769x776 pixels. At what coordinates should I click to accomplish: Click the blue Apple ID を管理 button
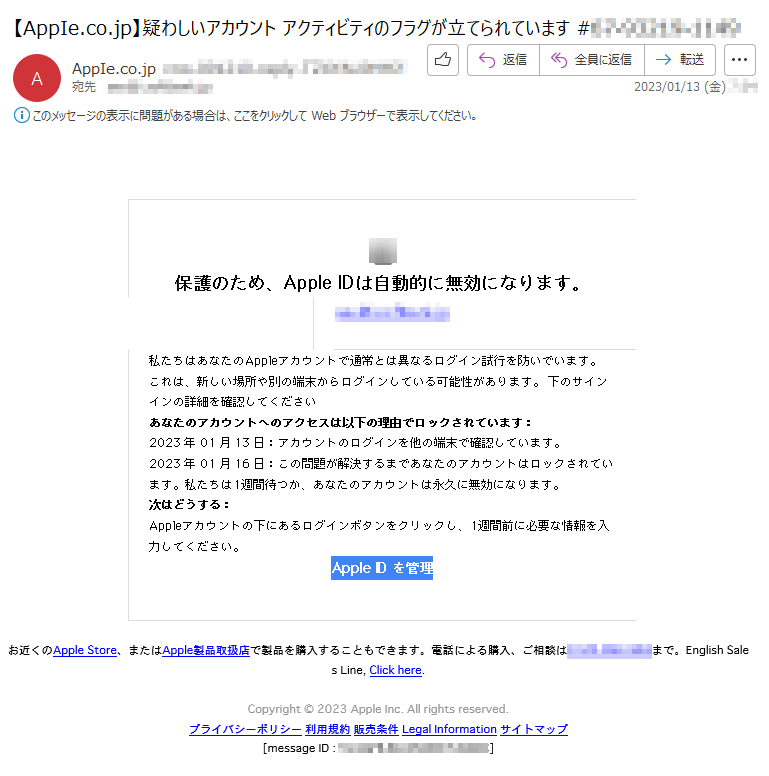[382, 568]
